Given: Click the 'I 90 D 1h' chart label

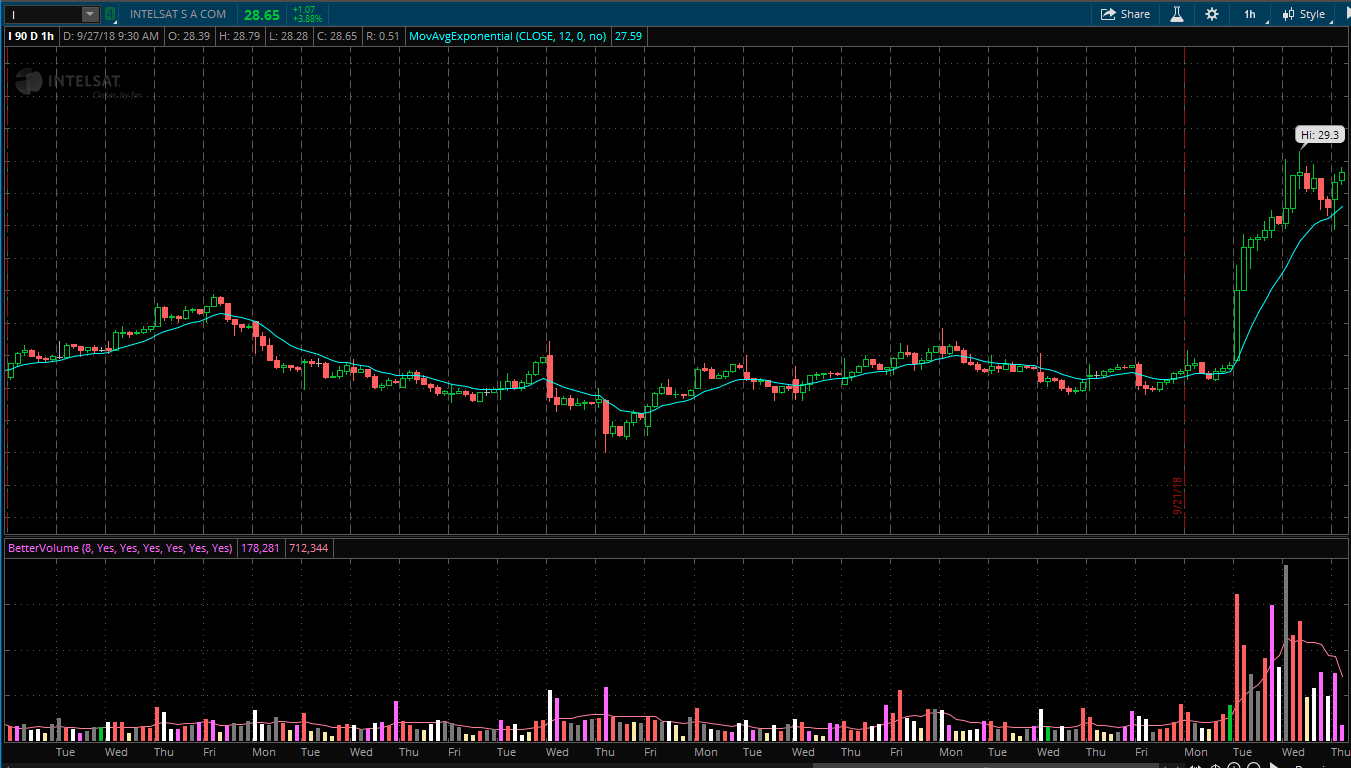Looking at the screenshot, I should 31,36.
